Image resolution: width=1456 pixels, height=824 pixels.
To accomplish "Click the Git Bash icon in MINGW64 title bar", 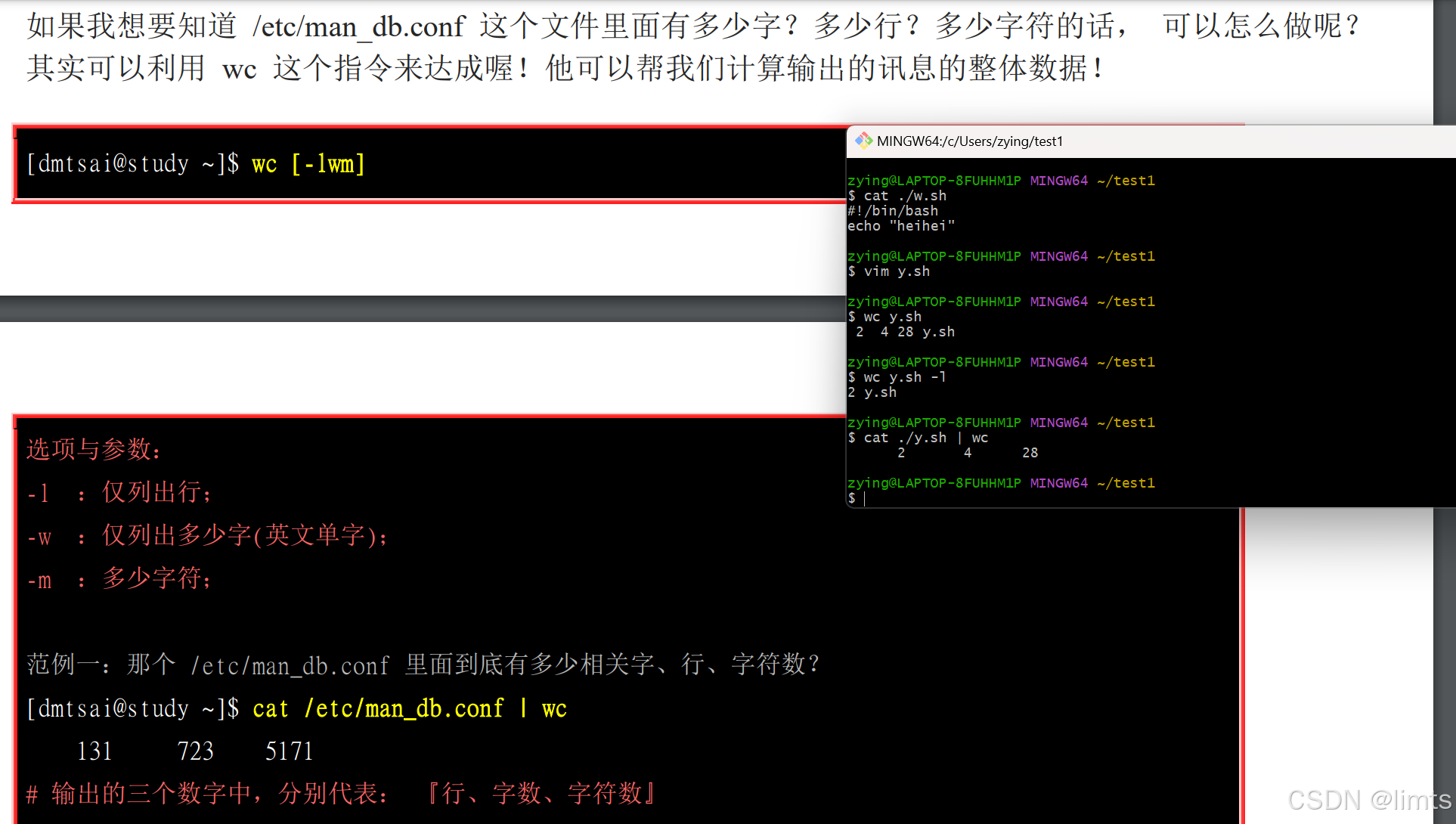I will (863, 141).
